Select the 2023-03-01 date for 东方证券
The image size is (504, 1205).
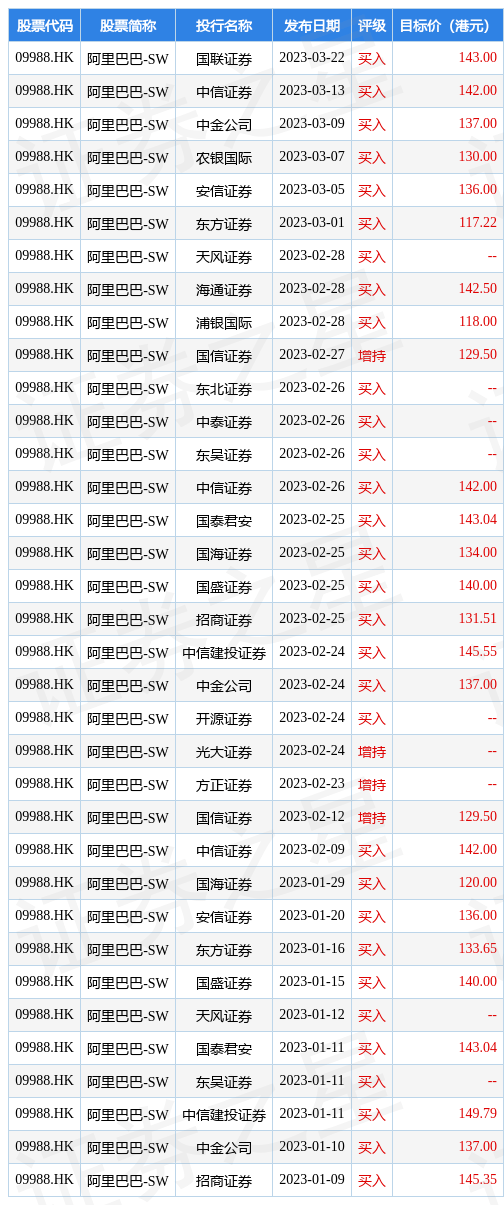312,223
